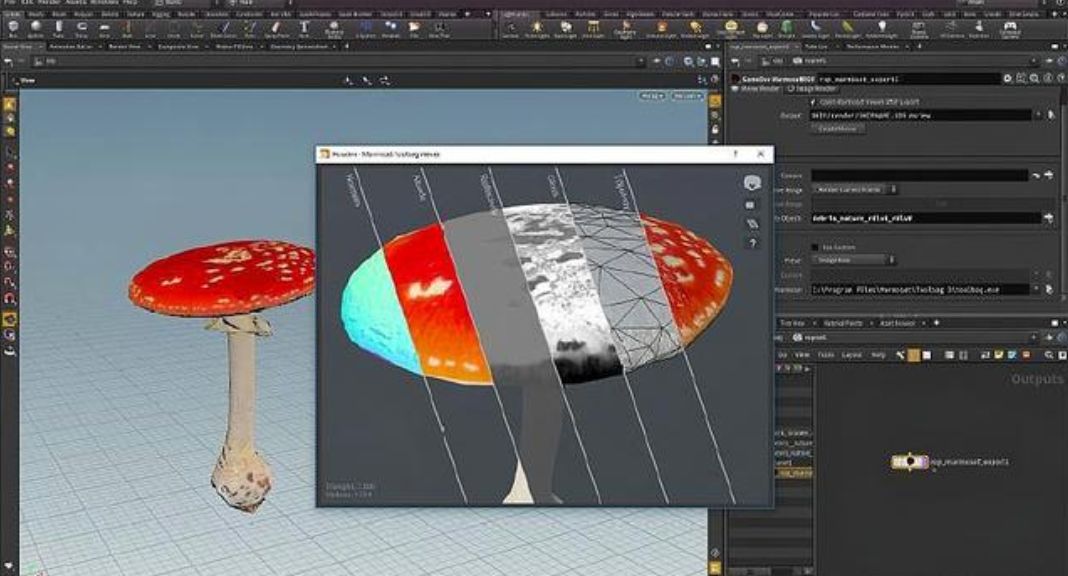The height and width of the screenshot is (576, 1068).
Task: Select the Torus shelf tool
Action: click(82, 28)
